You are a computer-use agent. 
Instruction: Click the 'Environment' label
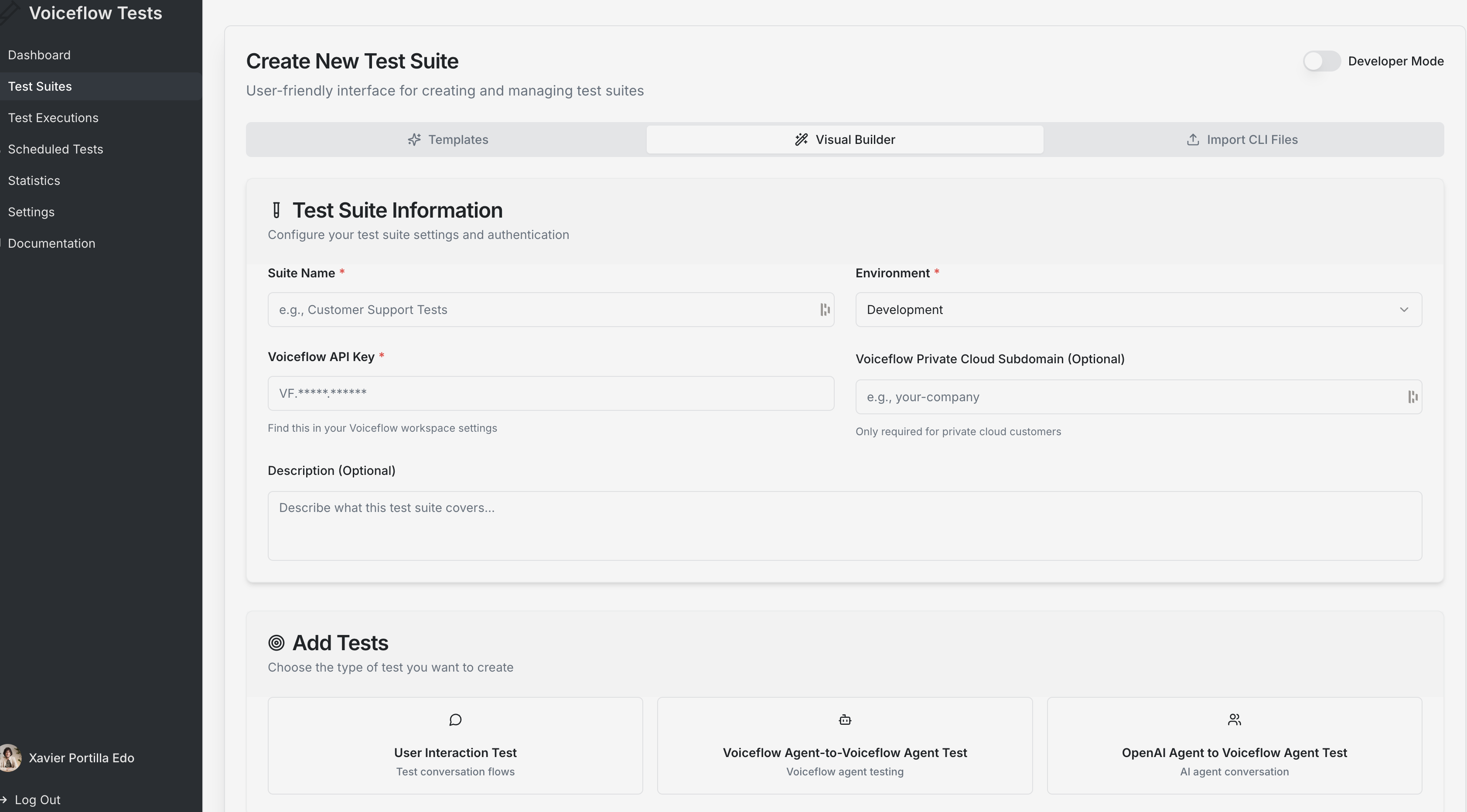892,273
